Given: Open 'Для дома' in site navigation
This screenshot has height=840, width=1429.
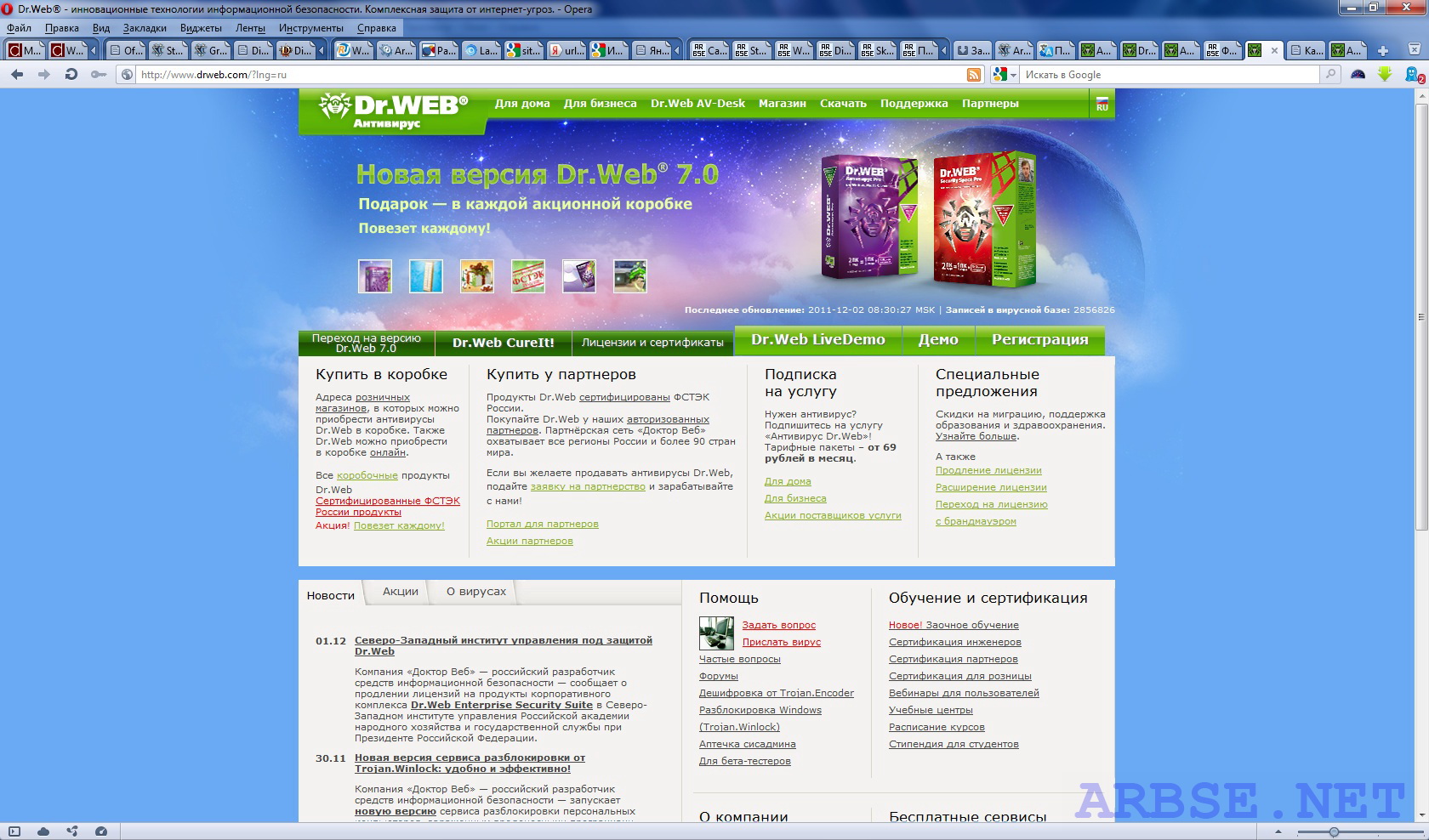Looking at the screenshot, I should pos(522,104).
